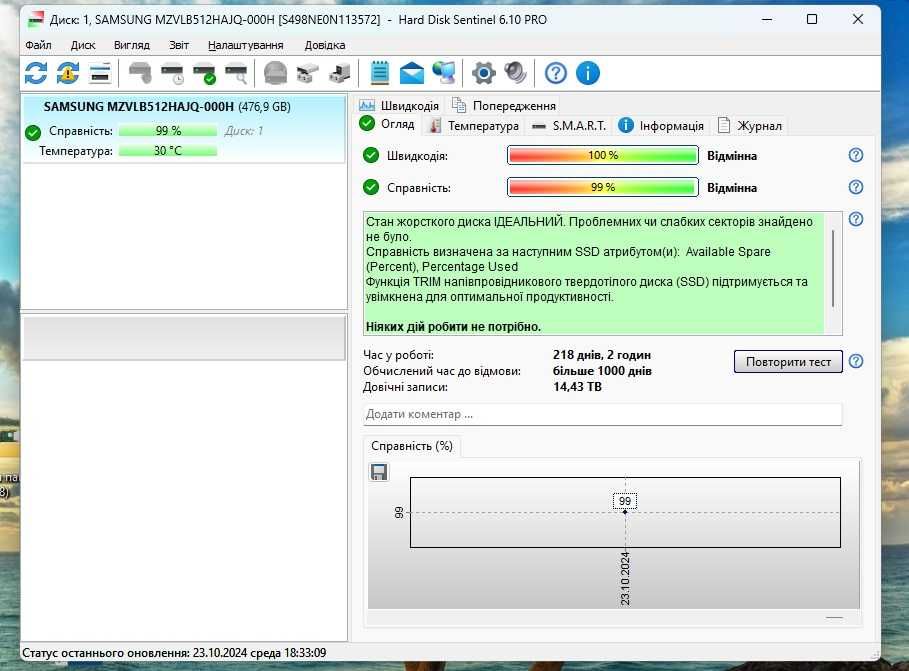Open the Інформація tab
This screenshot has height=671, width=909.
point(661,126)
